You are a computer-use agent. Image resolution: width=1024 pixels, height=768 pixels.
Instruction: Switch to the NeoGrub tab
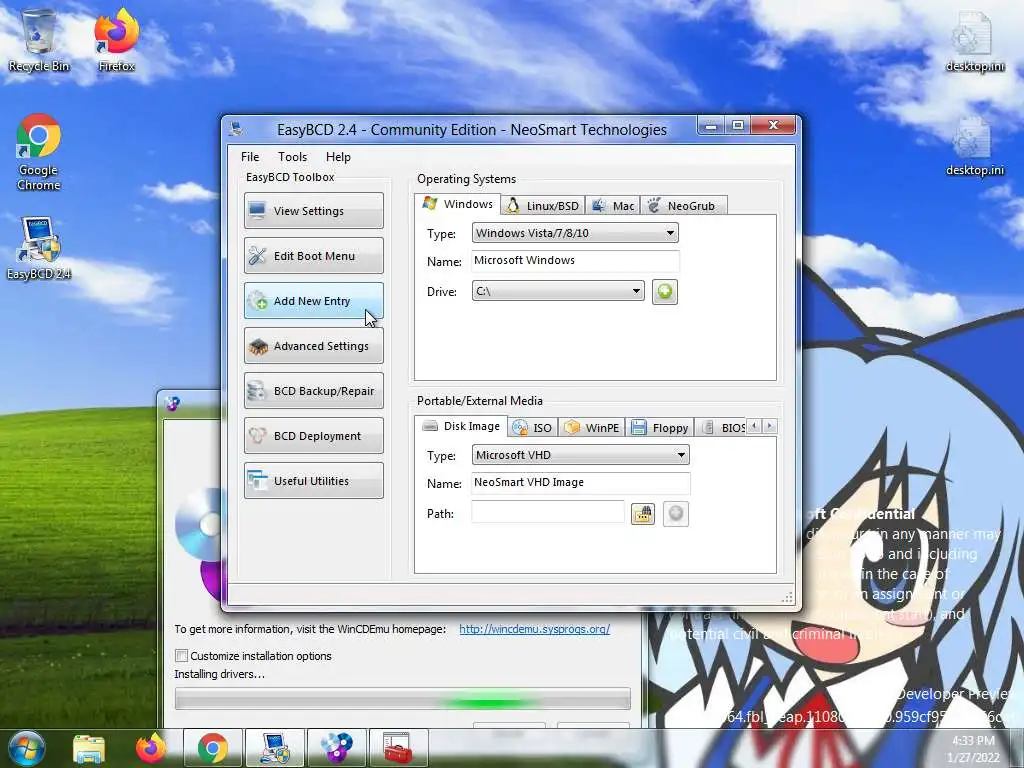pos(683,206)
